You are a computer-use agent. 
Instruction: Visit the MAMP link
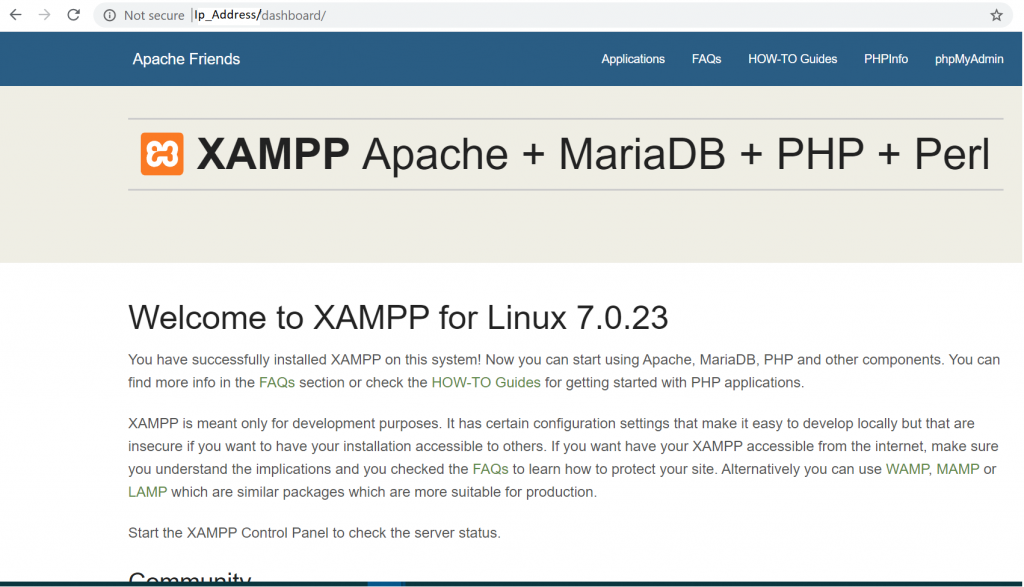click(x=957, y=469)
